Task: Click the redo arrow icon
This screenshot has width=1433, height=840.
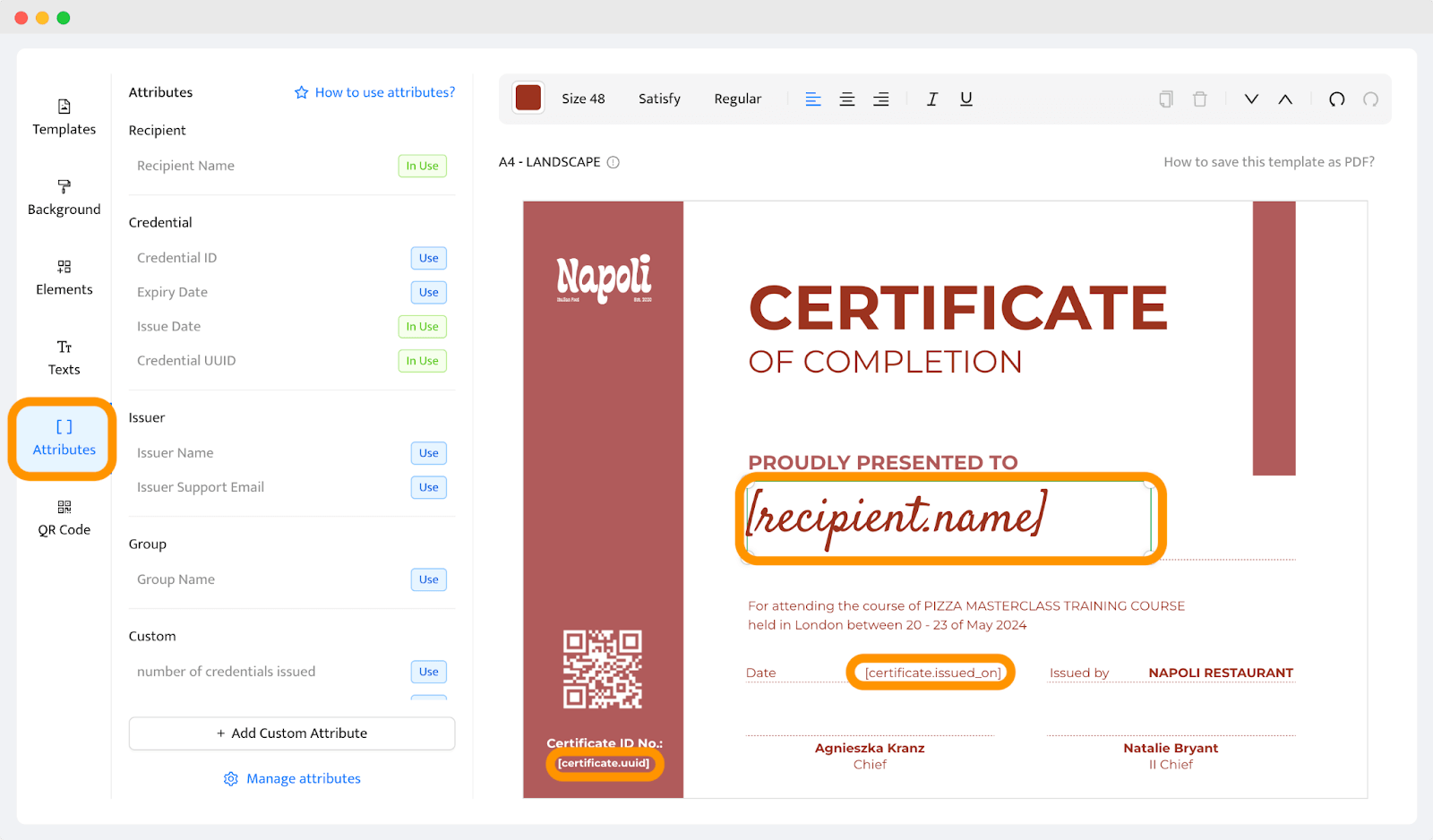Action: (x=1370, y=99)
